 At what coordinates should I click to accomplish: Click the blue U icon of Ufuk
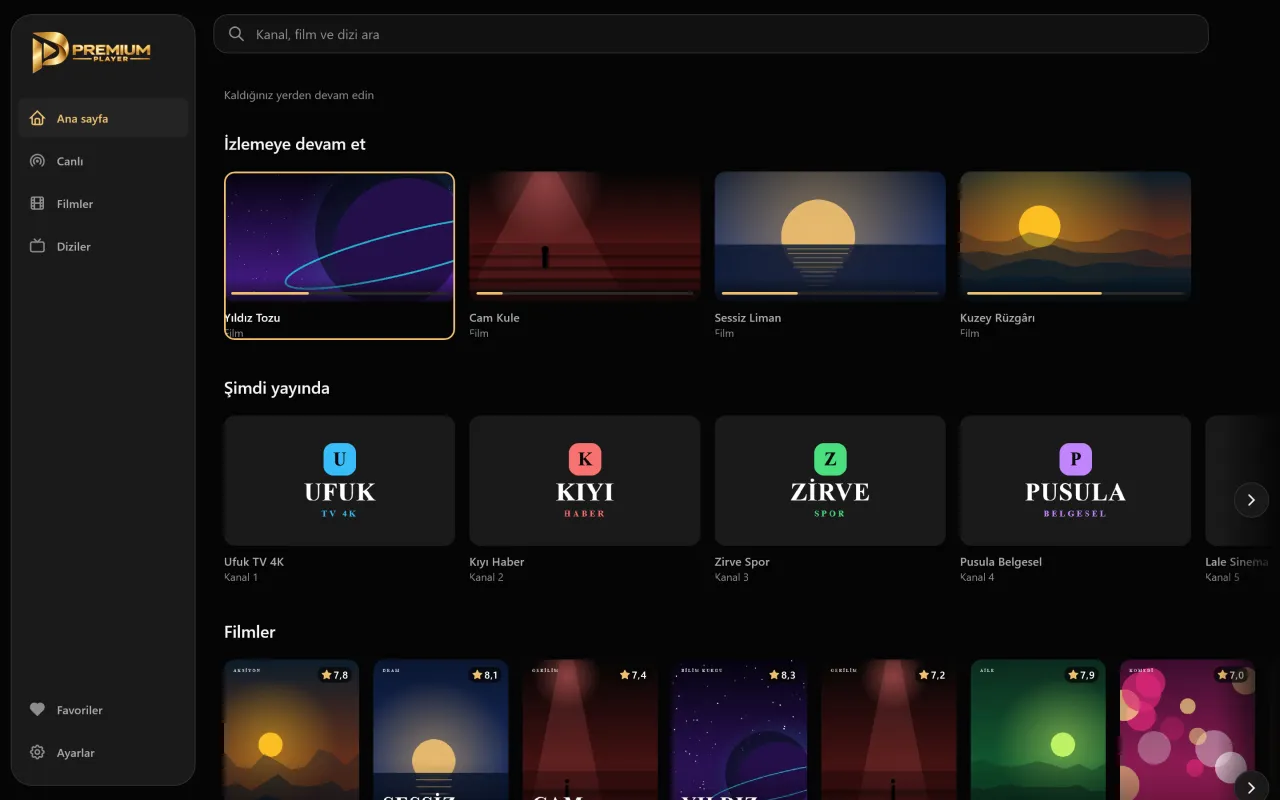tap(340, 459)
